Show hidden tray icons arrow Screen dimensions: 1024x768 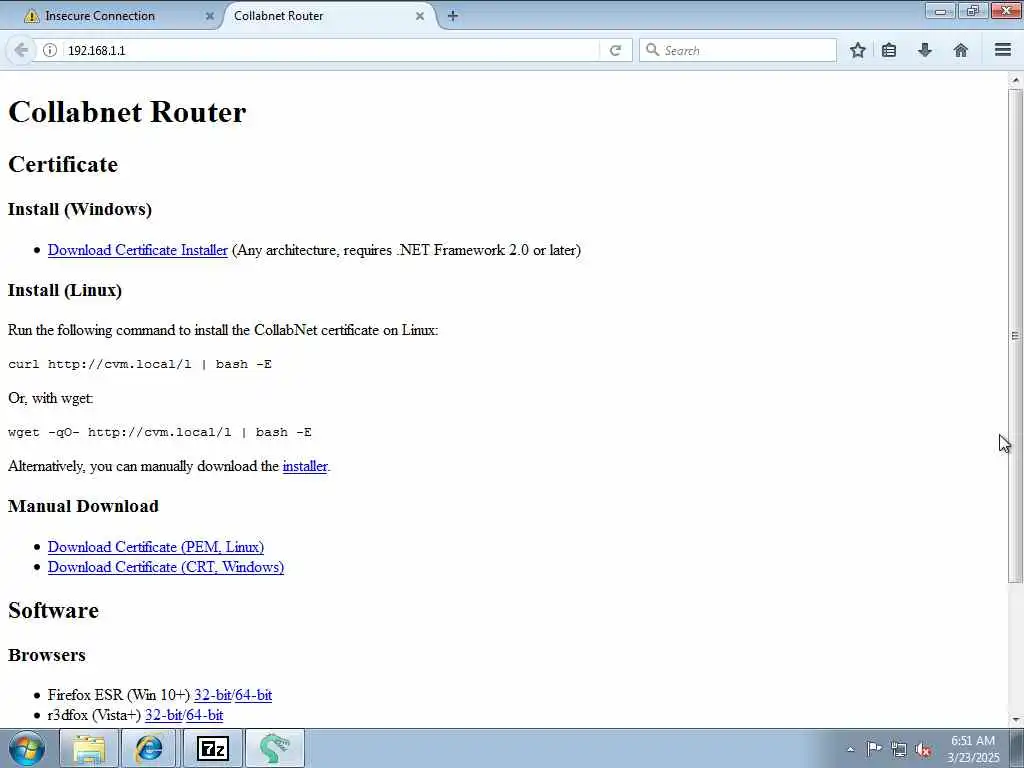point(850,750)
